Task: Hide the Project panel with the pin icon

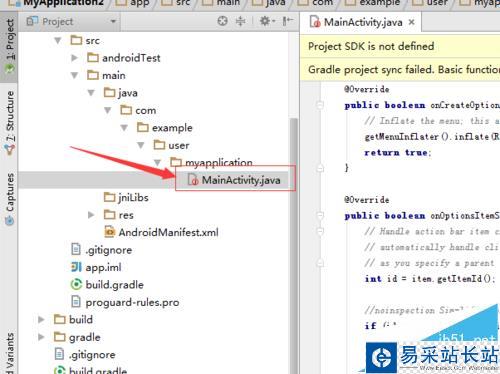Action: point(287,21)
